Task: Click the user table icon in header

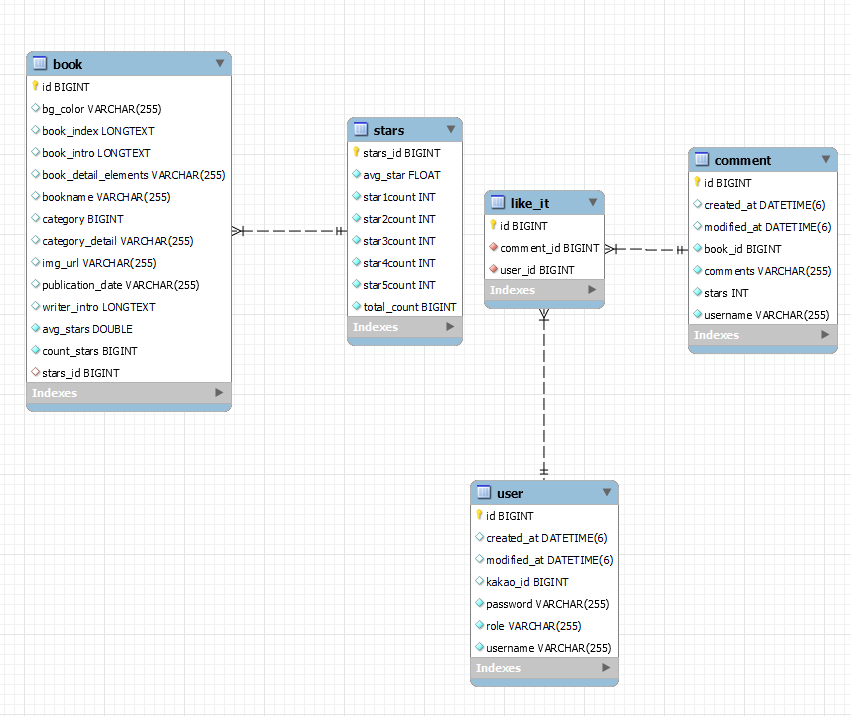Action: click(484, 492)
